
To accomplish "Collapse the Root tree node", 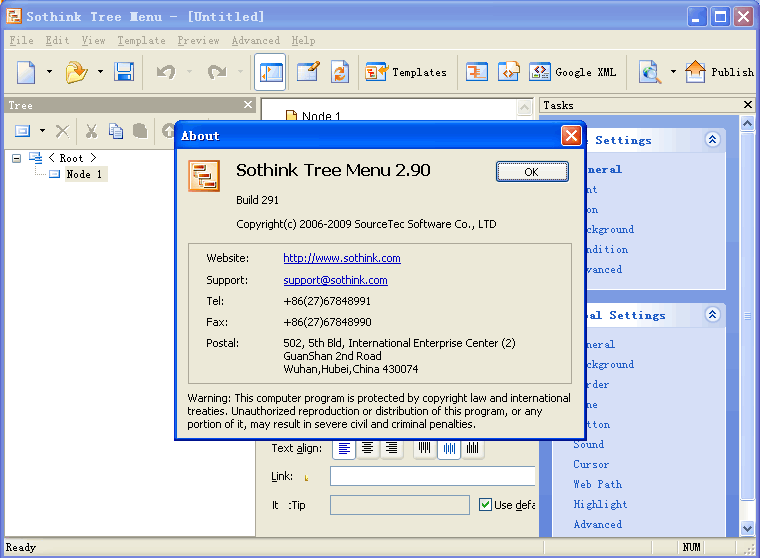I will point(17,158).
